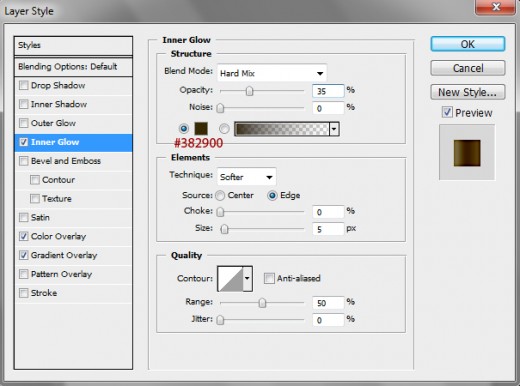This screenshot has width=520, height=386.
Task: Enable the Inner Shadow checkbox
Action: point(23,104)
